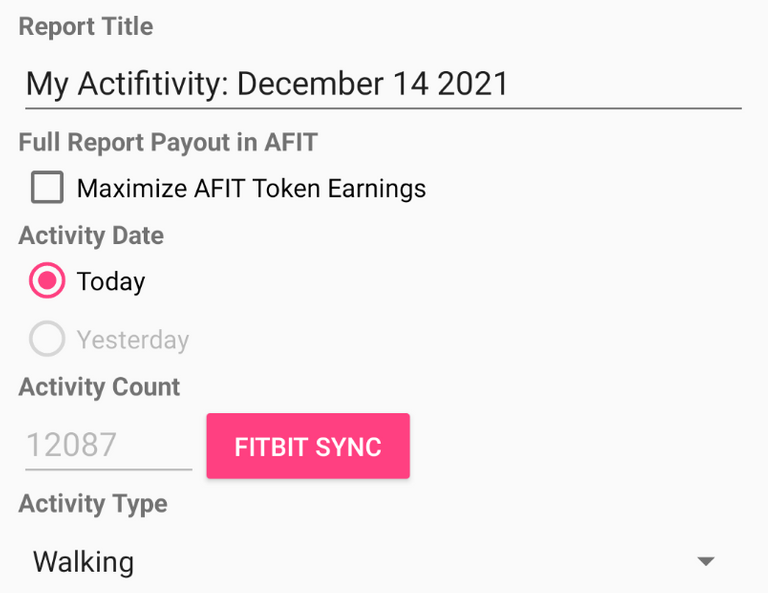
Task: Click the word "My" in the report title
Action: [46, 83]
